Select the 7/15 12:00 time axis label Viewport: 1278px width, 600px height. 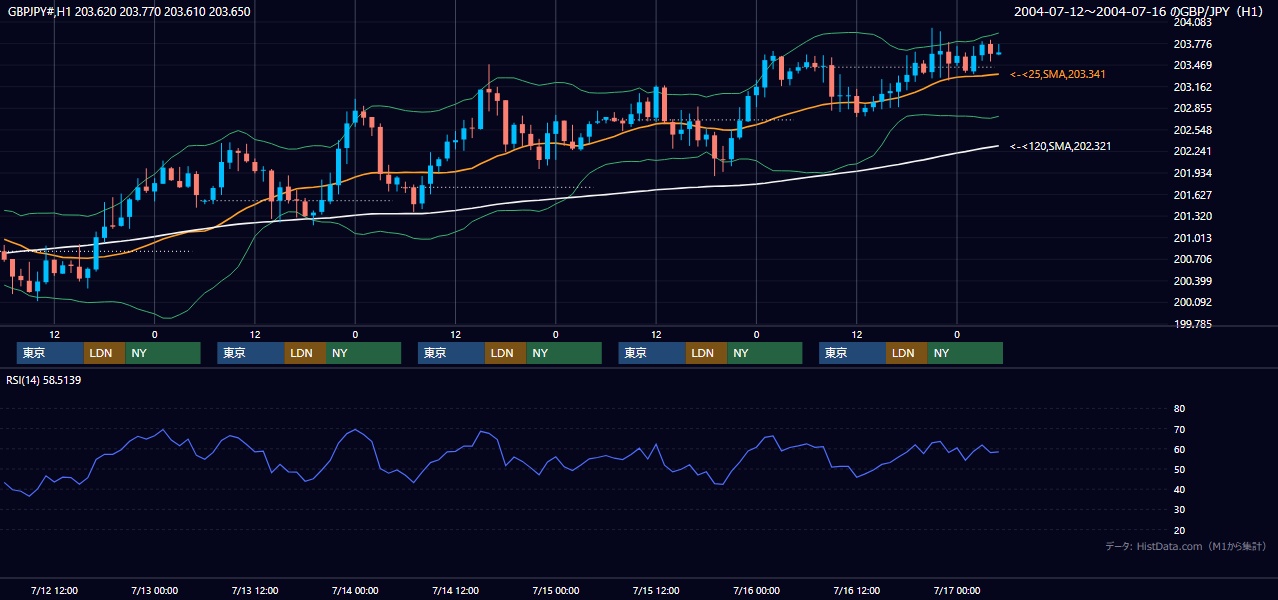[656, 590]
